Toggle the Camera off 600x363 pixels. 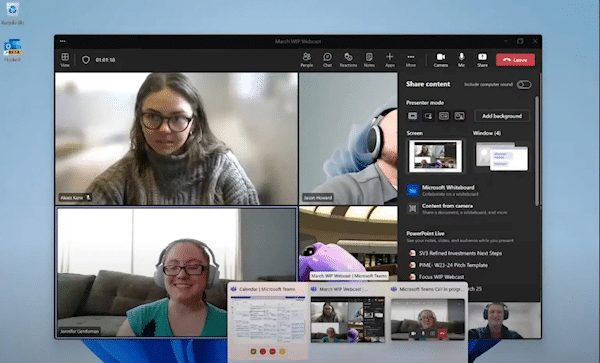[x=441, y=60]
